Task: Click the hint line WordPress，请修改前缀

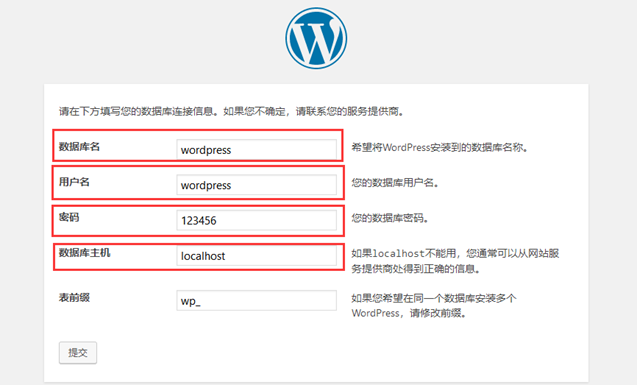Action: point(408,313)
